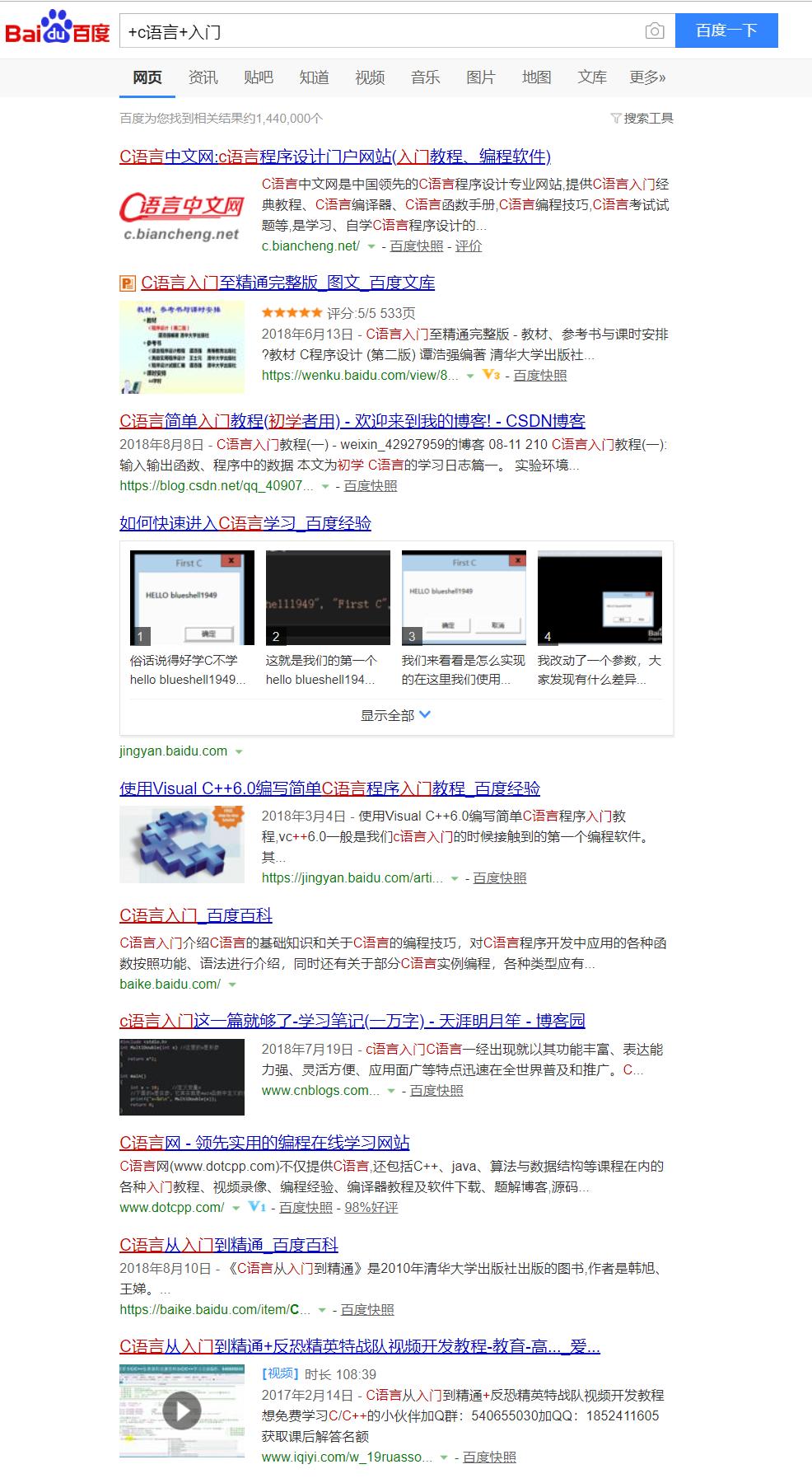812x1483 pixels.
Task: Open 百度快照 for cnblogs result
Action: (436, 1091)
